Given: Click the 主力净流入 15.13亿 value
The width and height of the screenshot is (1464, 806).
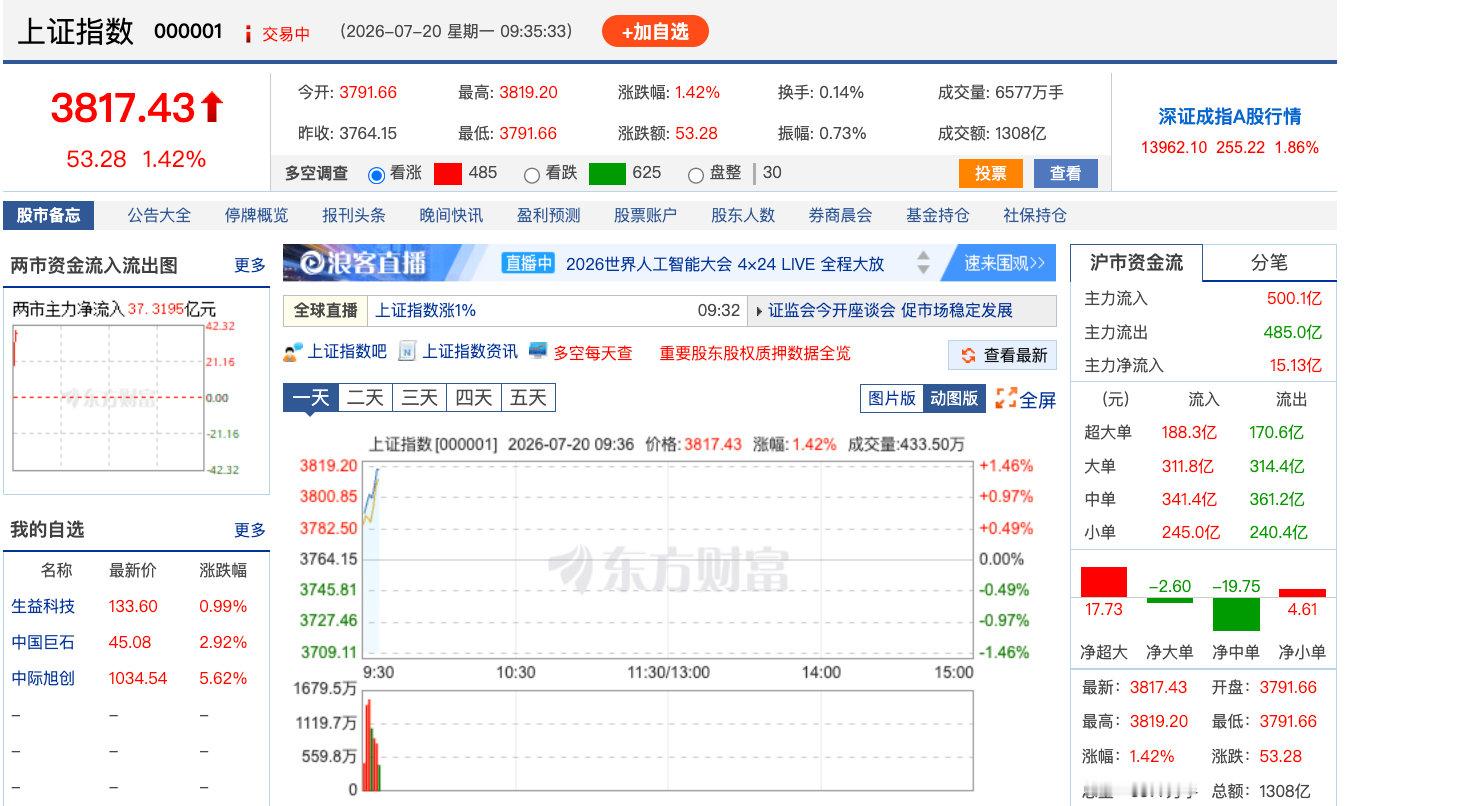Looking at the screenshot, I should tap(1296, 366).
